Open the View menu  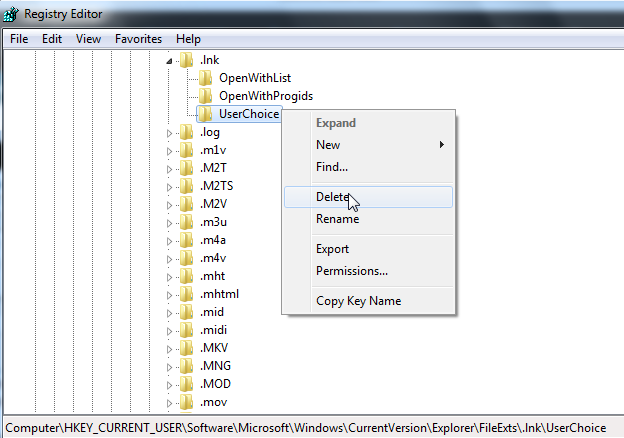tap(88, 39)
